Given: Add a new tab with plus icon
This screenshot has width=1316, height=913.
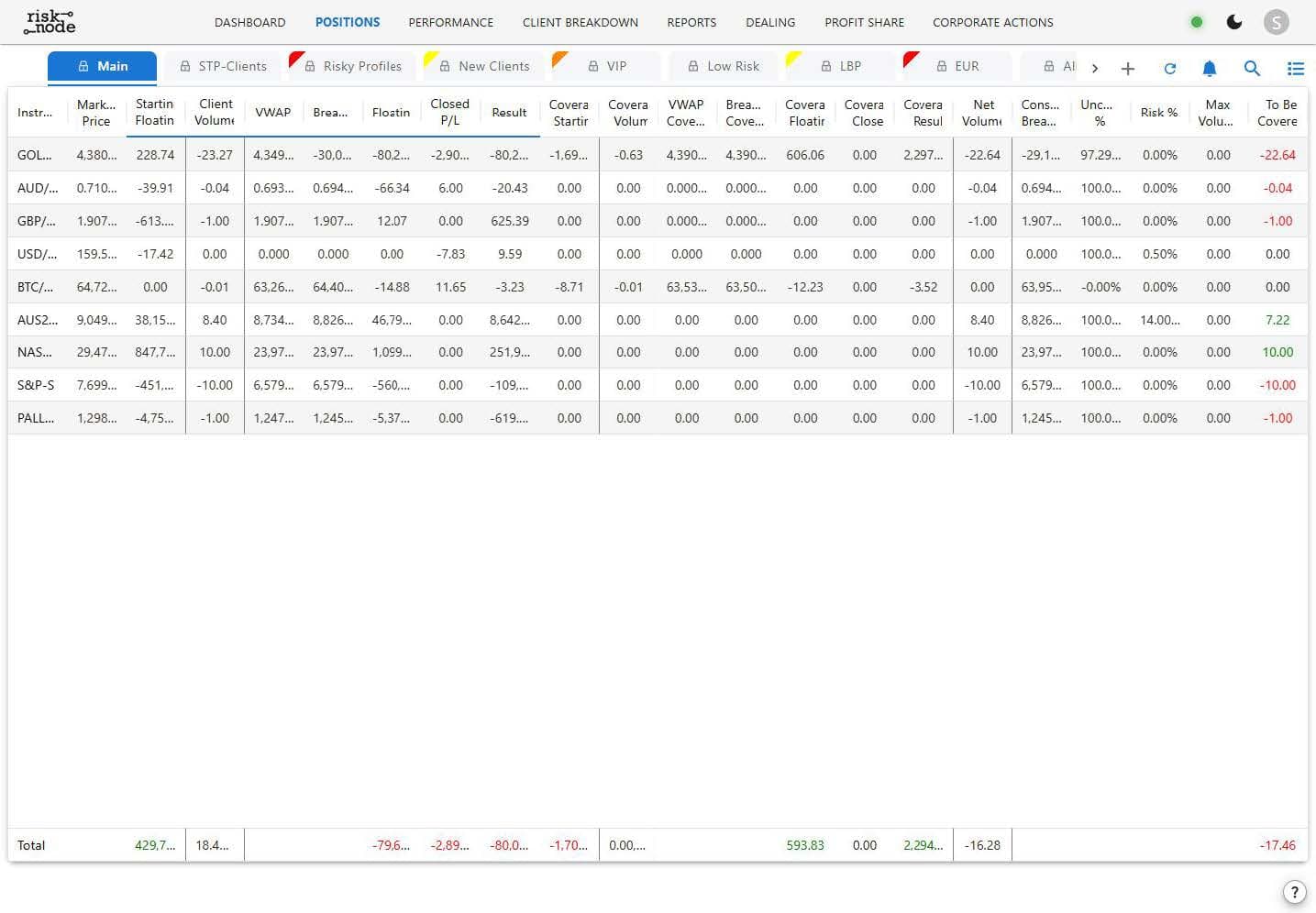Looking at the screenshot, I should click(1128, 68).
